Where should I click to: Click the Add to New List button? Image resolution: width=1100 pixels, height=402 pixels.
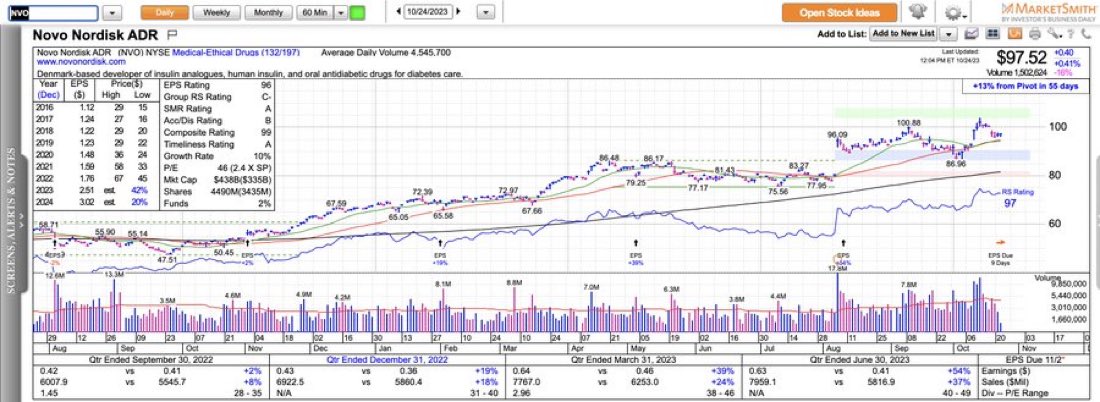point(904,33)
